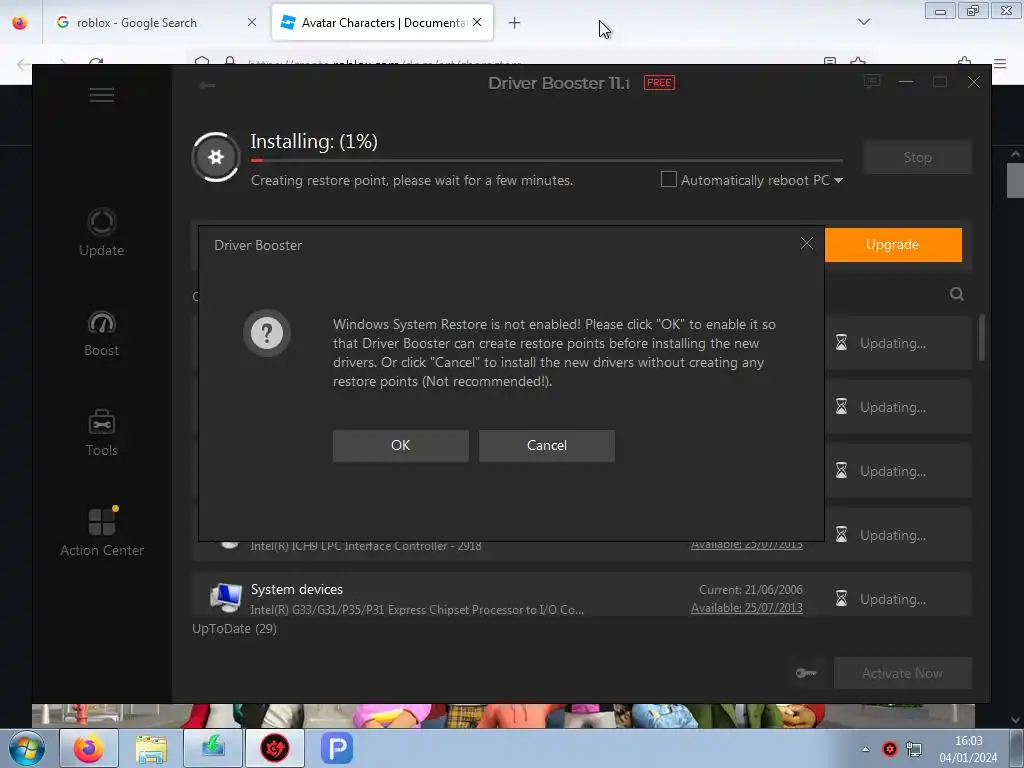Click Intel G33/G31/P35/P31 Express Chipset text
This screenshot has width=1024, height=768.
pyautogui.click(x=417, y=610)
